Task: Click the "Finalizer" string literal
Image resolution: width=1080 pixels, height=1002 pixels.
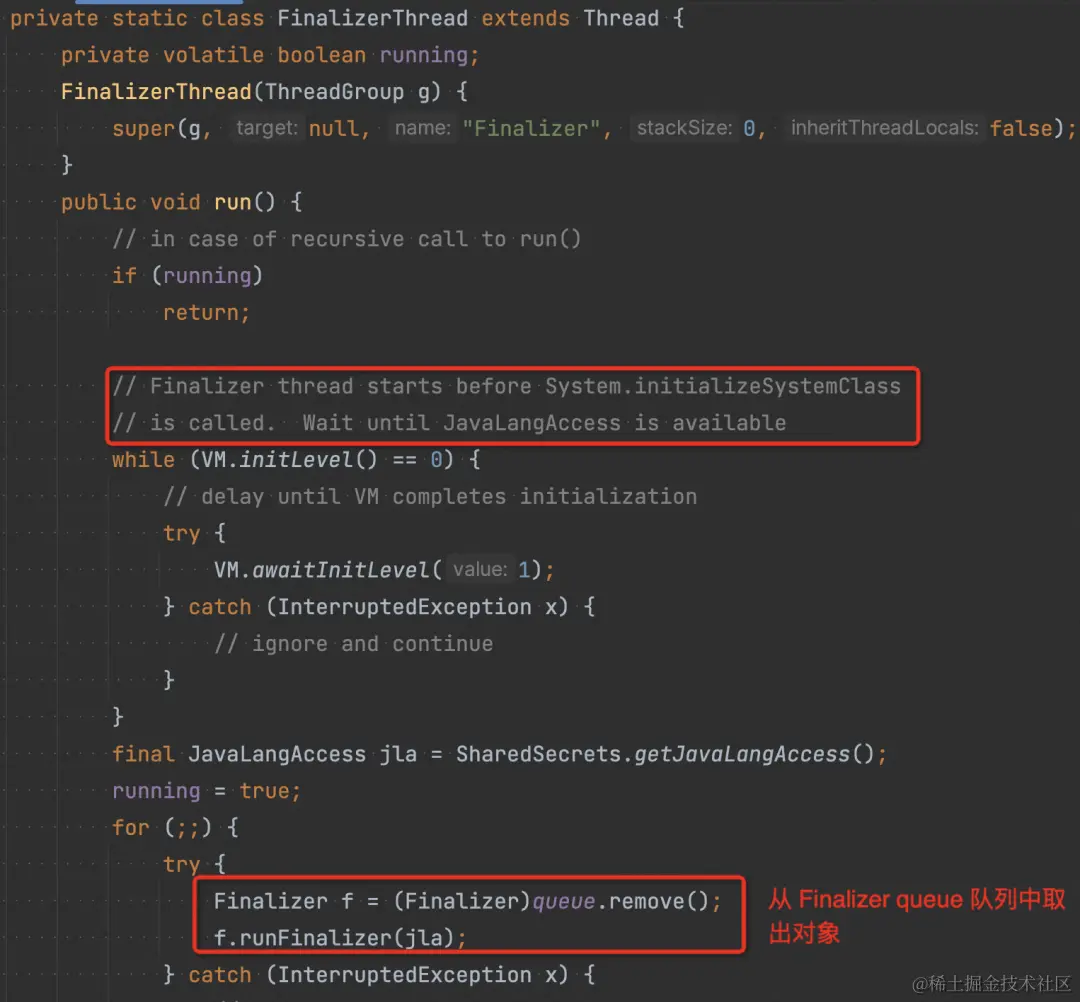Action: 530,129
